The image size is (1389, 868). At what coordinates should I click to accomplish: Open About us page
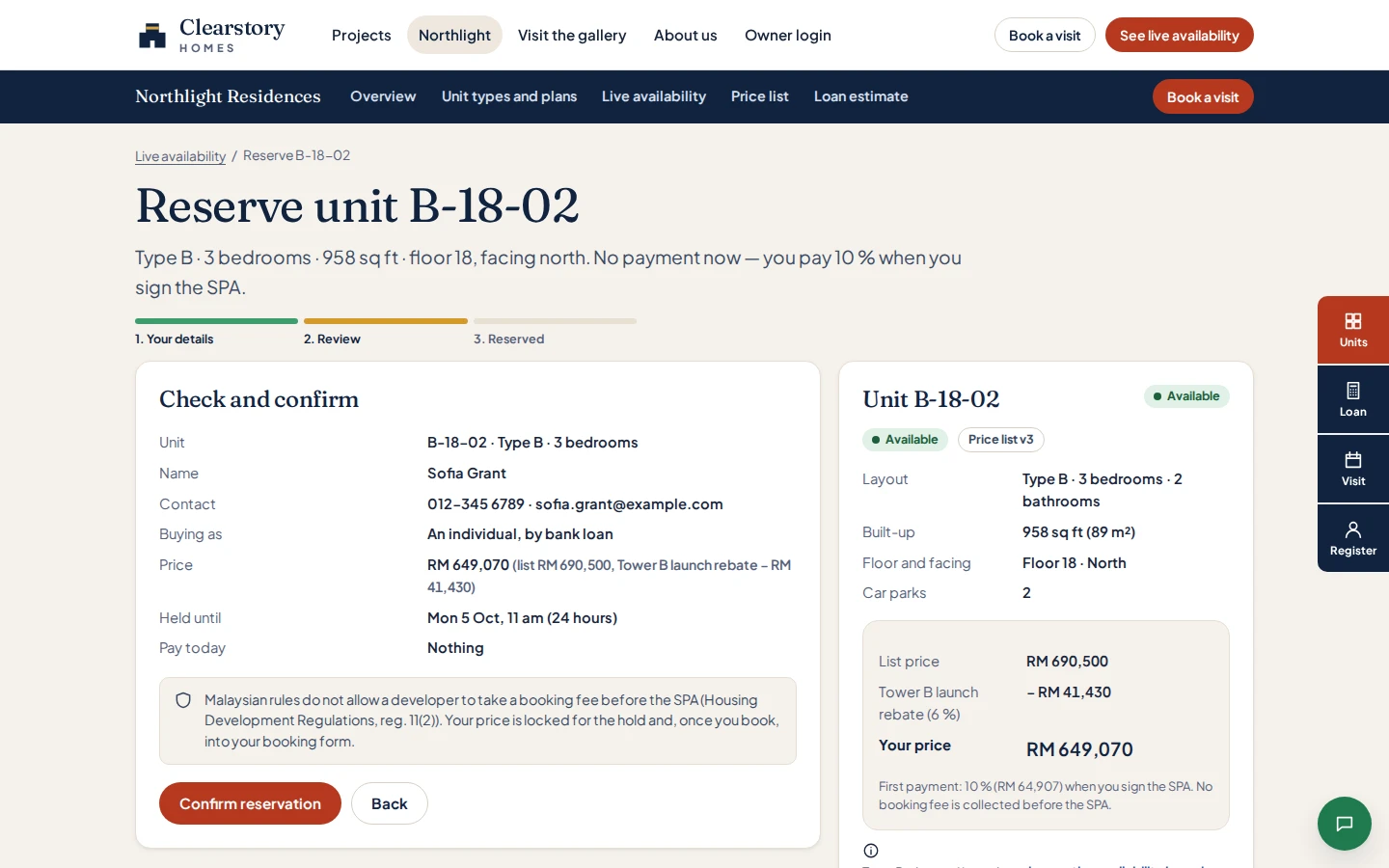[686, 35]
